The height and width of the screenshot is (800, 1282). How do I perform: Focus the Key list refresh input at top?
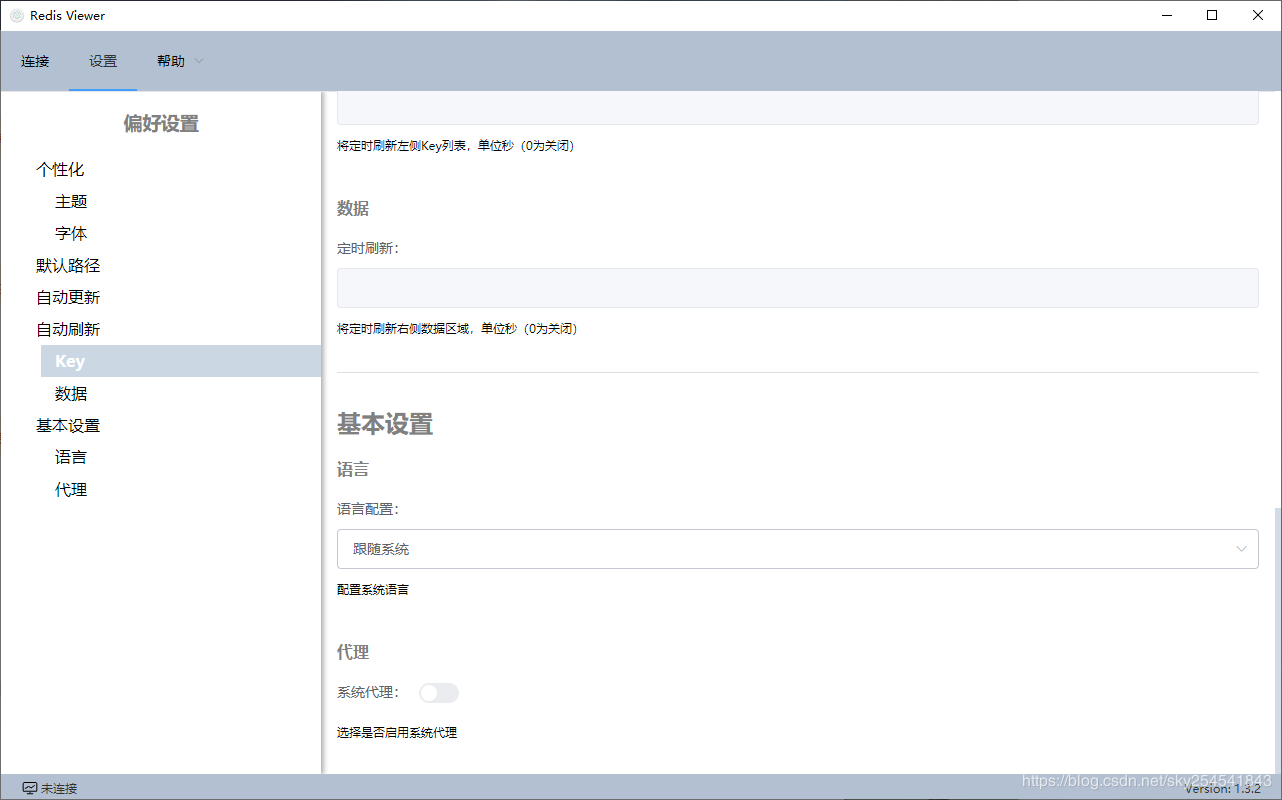point(797,108)
